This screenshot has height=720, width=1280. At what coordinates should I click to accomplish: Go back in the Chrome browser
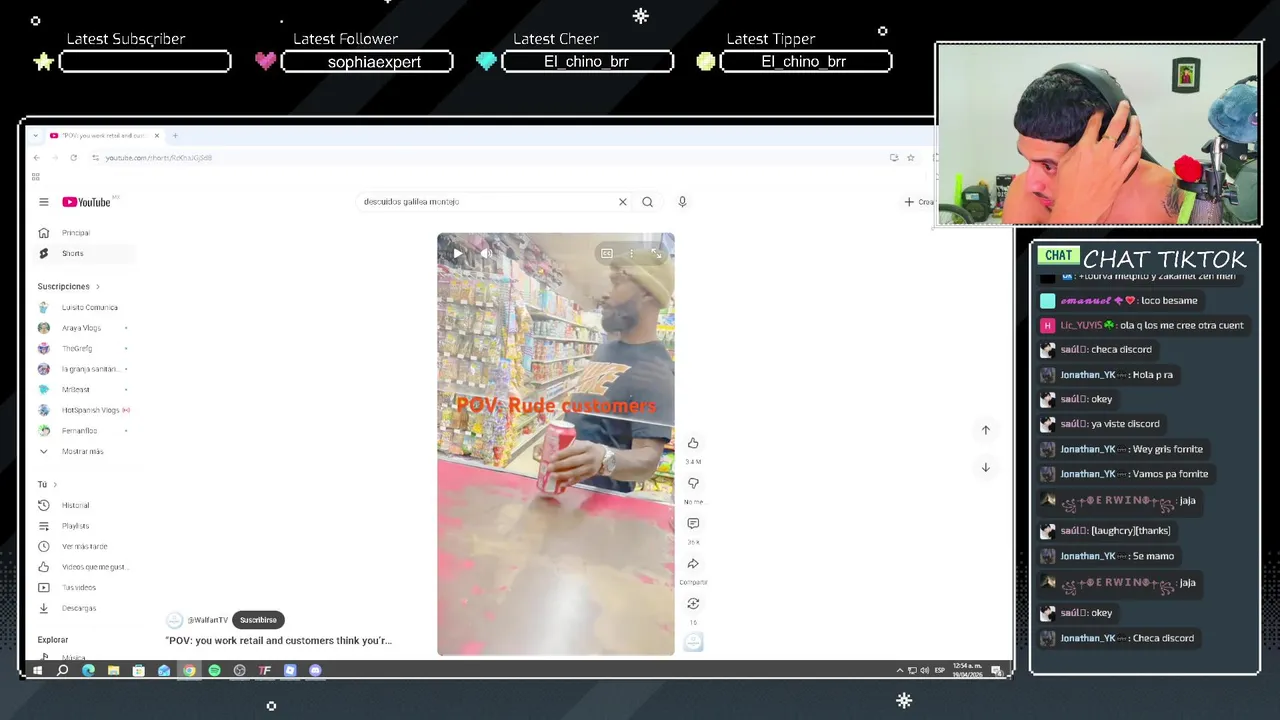[36, 158]
